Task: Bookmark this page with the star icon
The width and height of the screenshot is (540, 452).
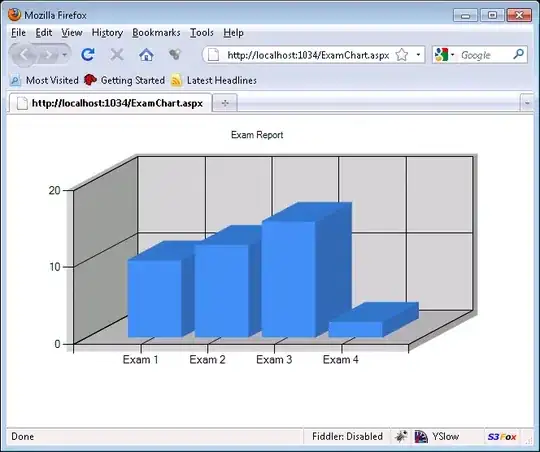Action: coord(402,55)
